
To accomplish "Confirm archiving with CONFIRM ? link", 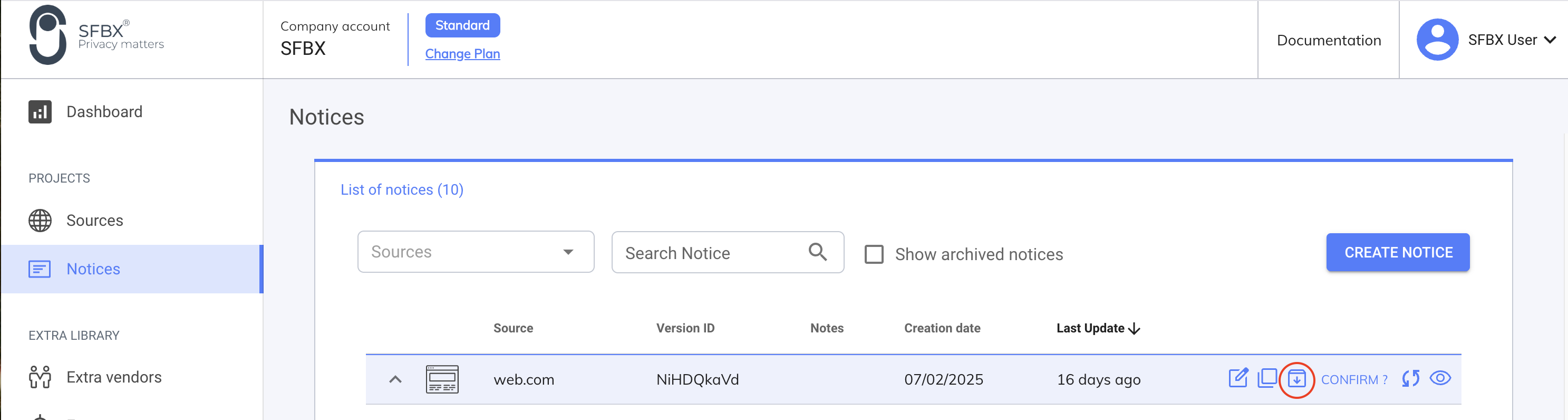I will pyautogui.click(x=1354, y=379).
